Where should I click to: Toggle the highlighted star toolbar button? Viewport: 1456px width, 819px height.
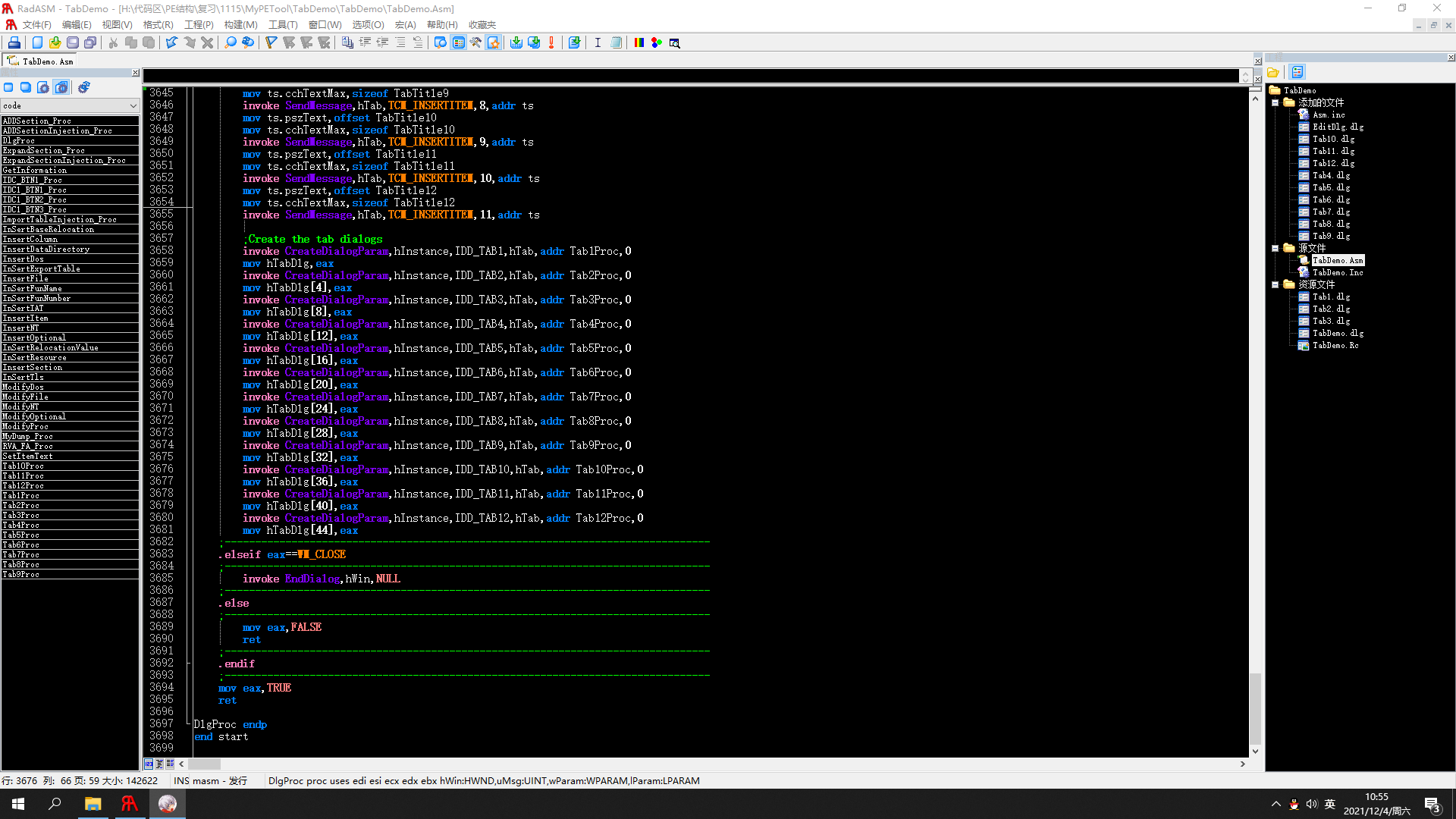[x=494, y=42]
